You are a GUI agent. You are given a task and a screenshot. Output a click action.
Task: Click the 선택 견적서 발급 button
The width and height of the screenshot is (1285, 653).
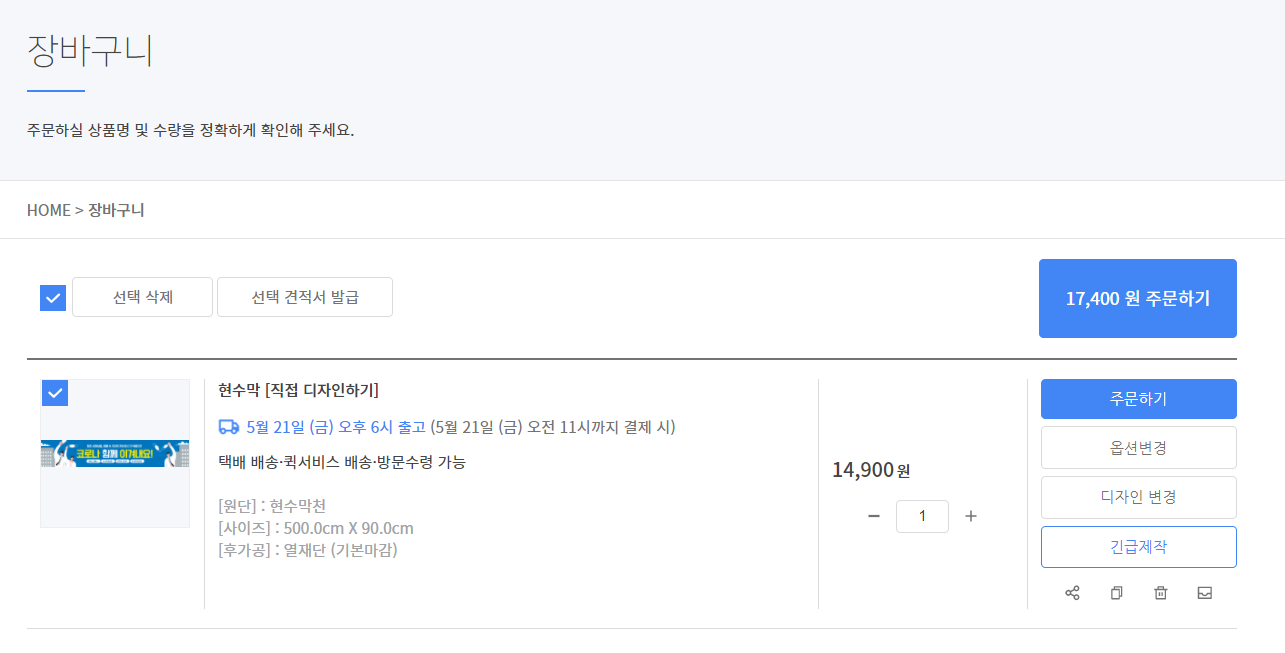point(305,297)
